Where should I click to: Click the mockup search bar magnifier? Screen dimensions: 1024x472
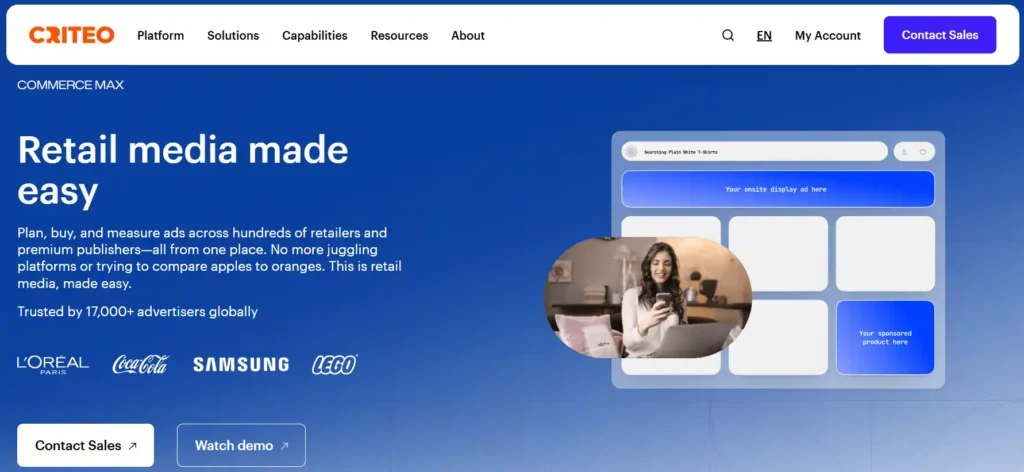click(632, 152)
